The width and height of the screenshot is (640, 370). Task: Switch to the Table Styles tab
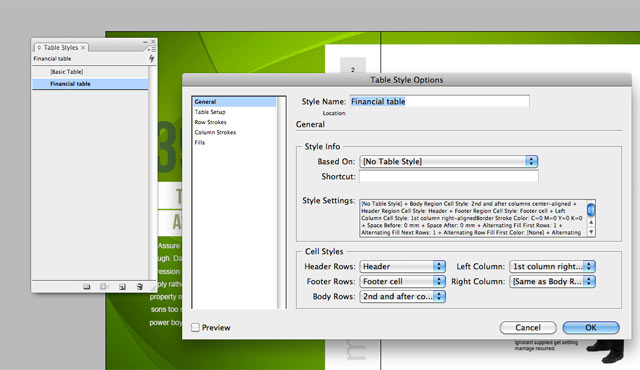[x=60, y=47]
